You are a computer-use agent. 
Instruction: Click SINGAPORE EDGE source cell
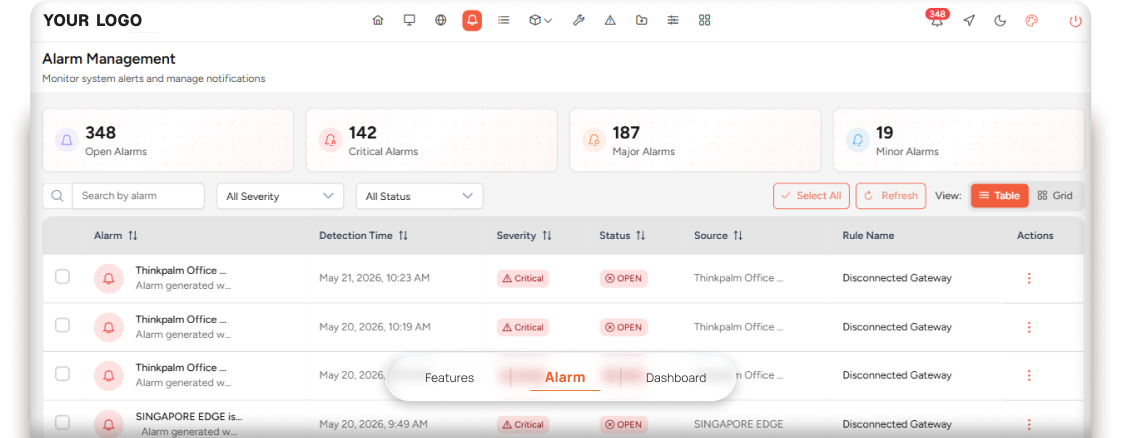(738, 424)
